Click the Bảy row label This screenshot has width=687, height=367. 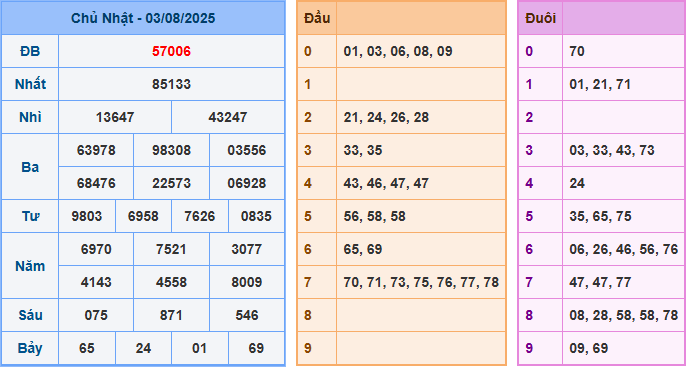point(30,348)
